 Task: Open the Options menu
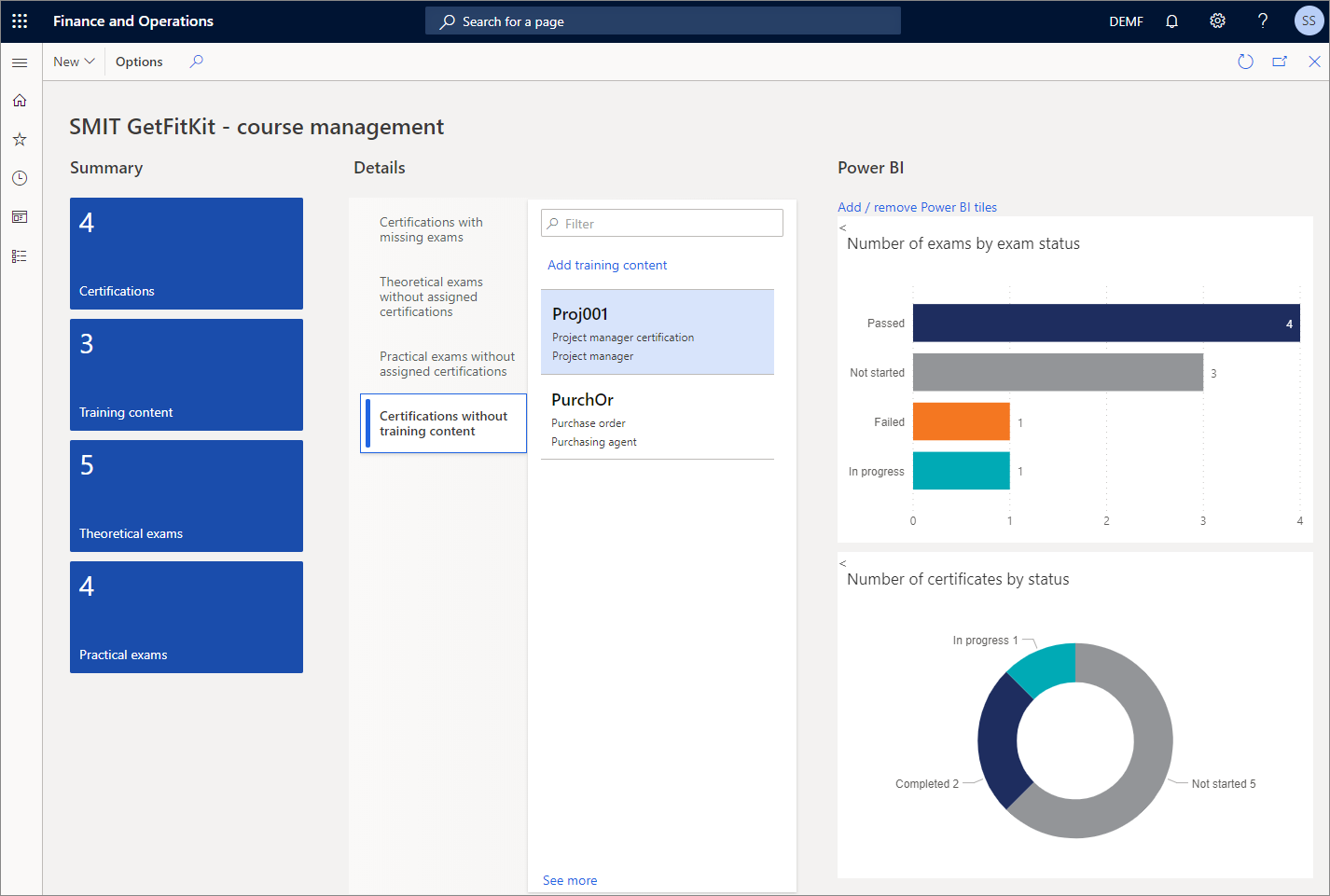138,62
